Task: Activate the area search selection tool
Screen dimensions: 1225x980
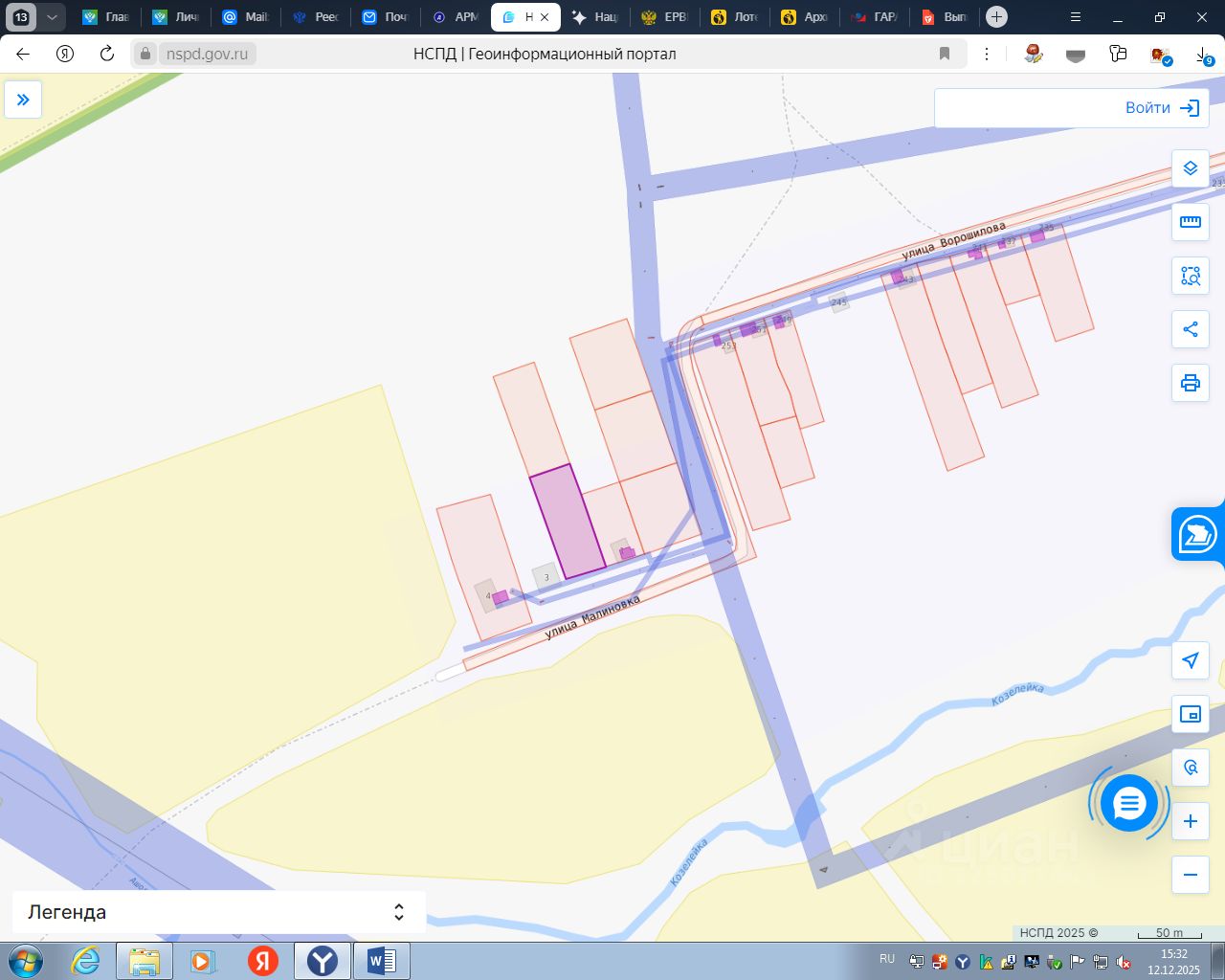Action: 1191,276
